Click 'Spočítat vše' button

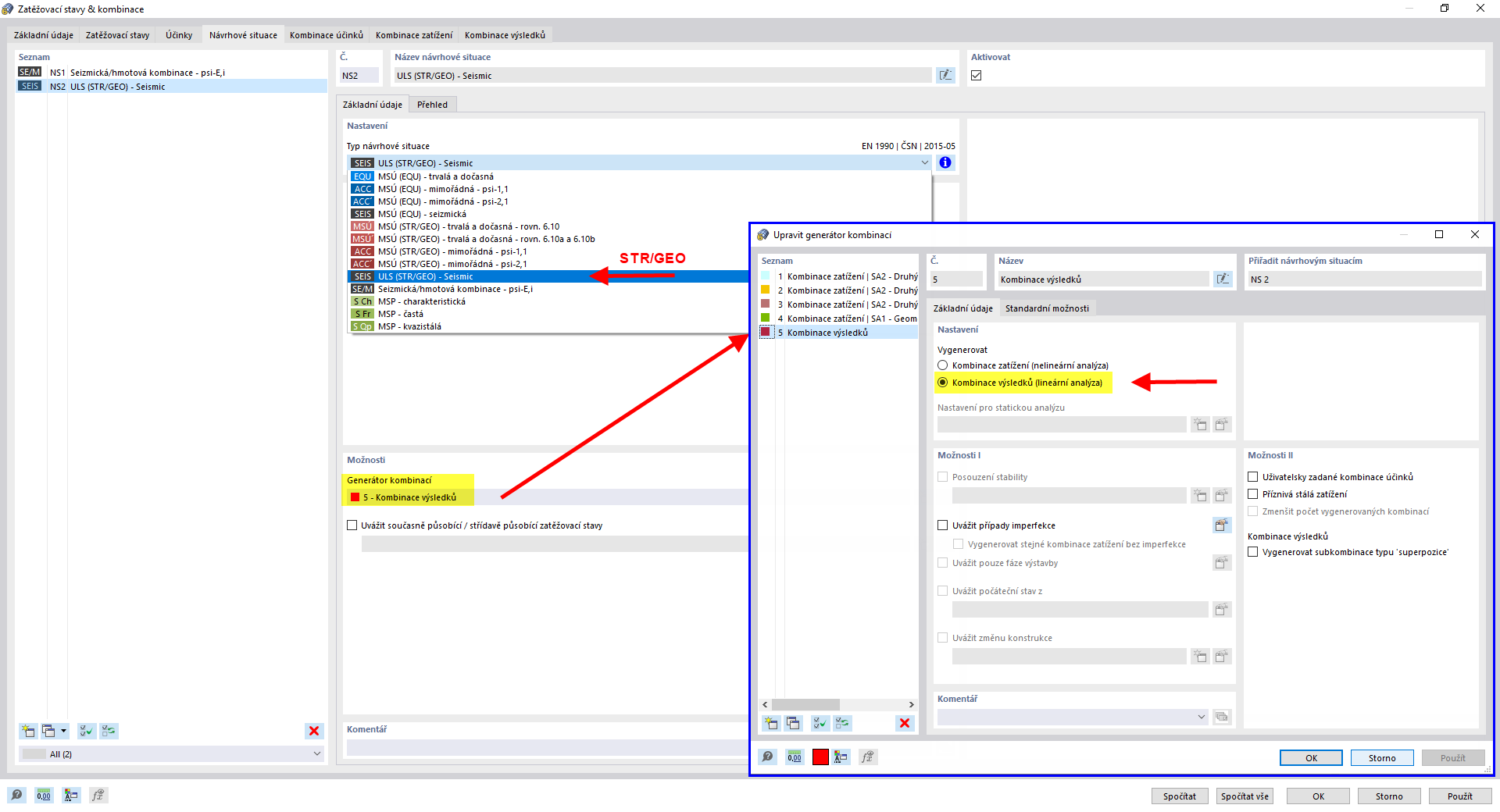click(1245, 796)
